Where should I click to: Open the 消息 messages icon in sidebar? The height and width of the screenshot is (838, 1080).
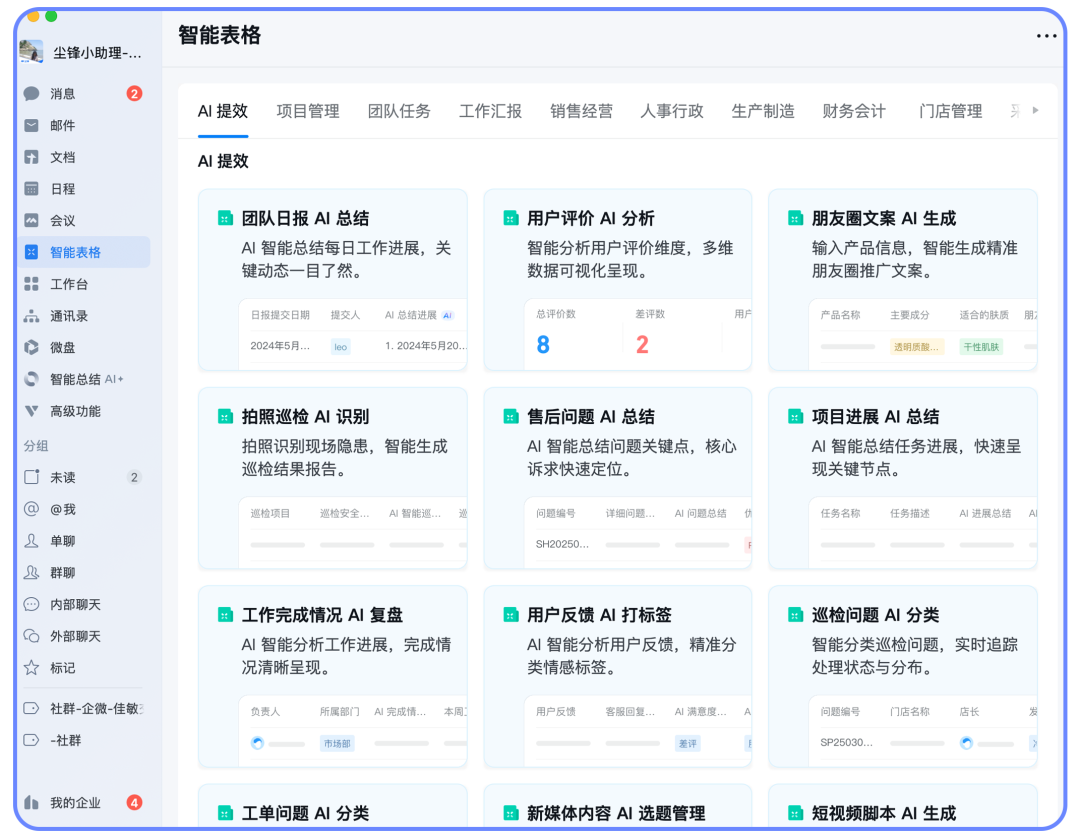pyautogui.click(x=32, y=94)
